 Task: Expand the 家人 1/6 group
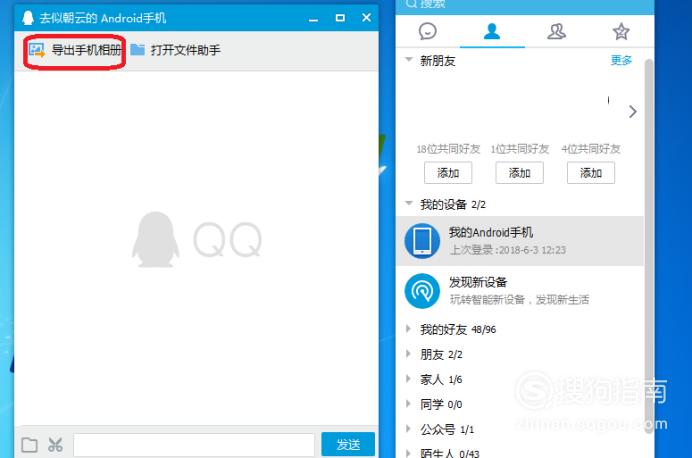[x=408, y=379]
